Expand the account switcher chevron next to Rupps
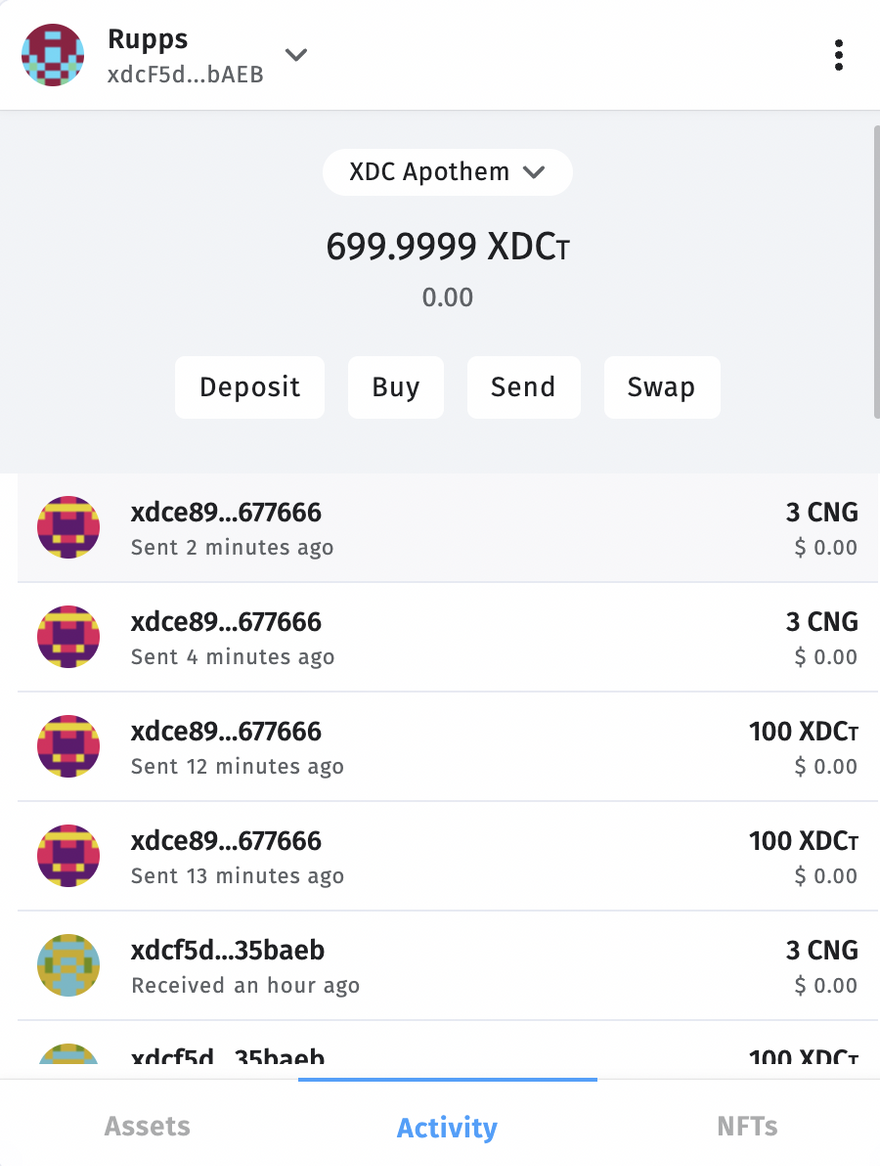The width and height of the screenshot is (880, 1166). pos(296,55)
